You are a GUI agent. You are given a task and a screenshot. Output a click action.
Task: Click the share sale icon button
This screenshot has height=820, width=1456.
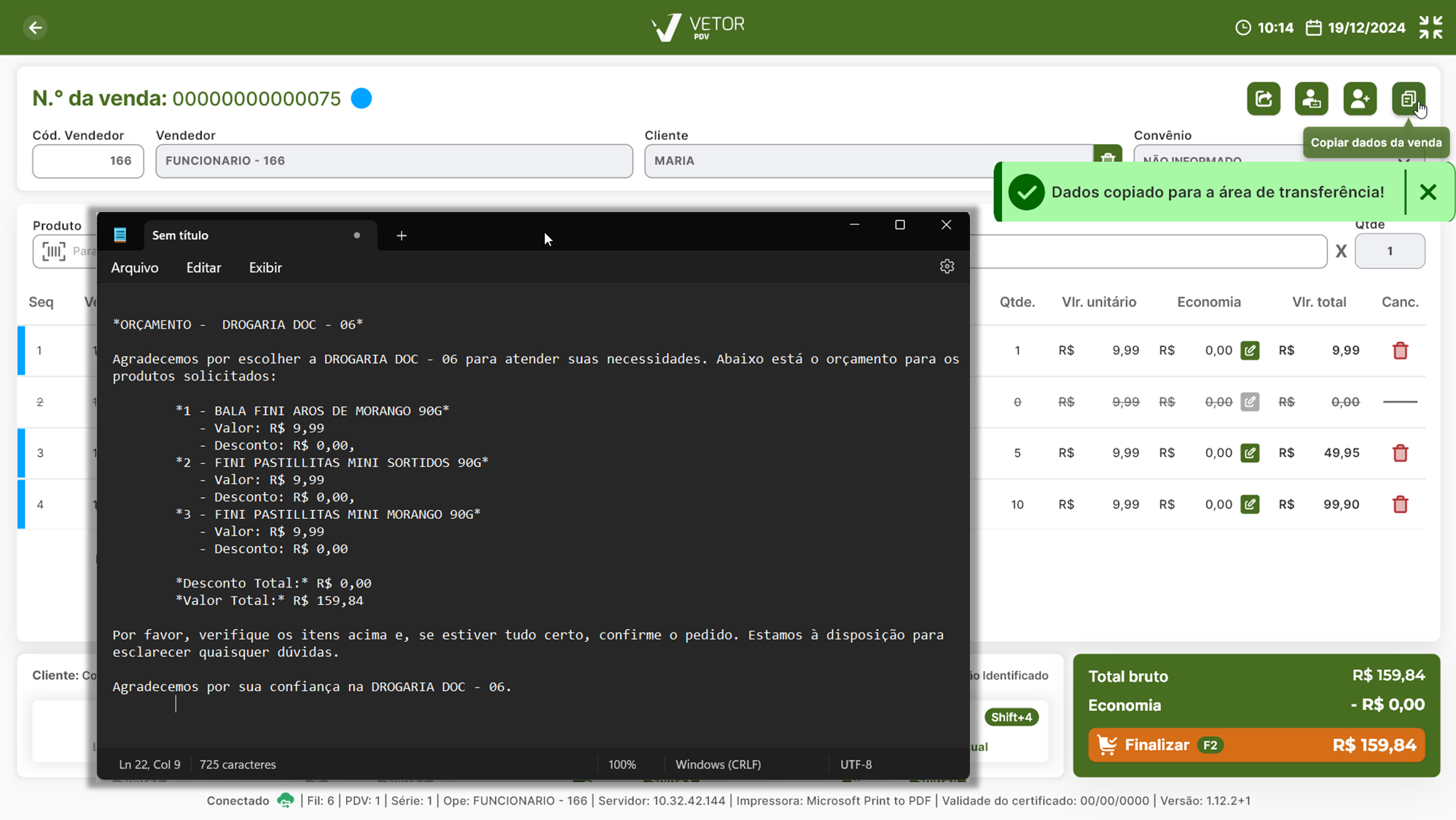click(x=1264, y=98)
